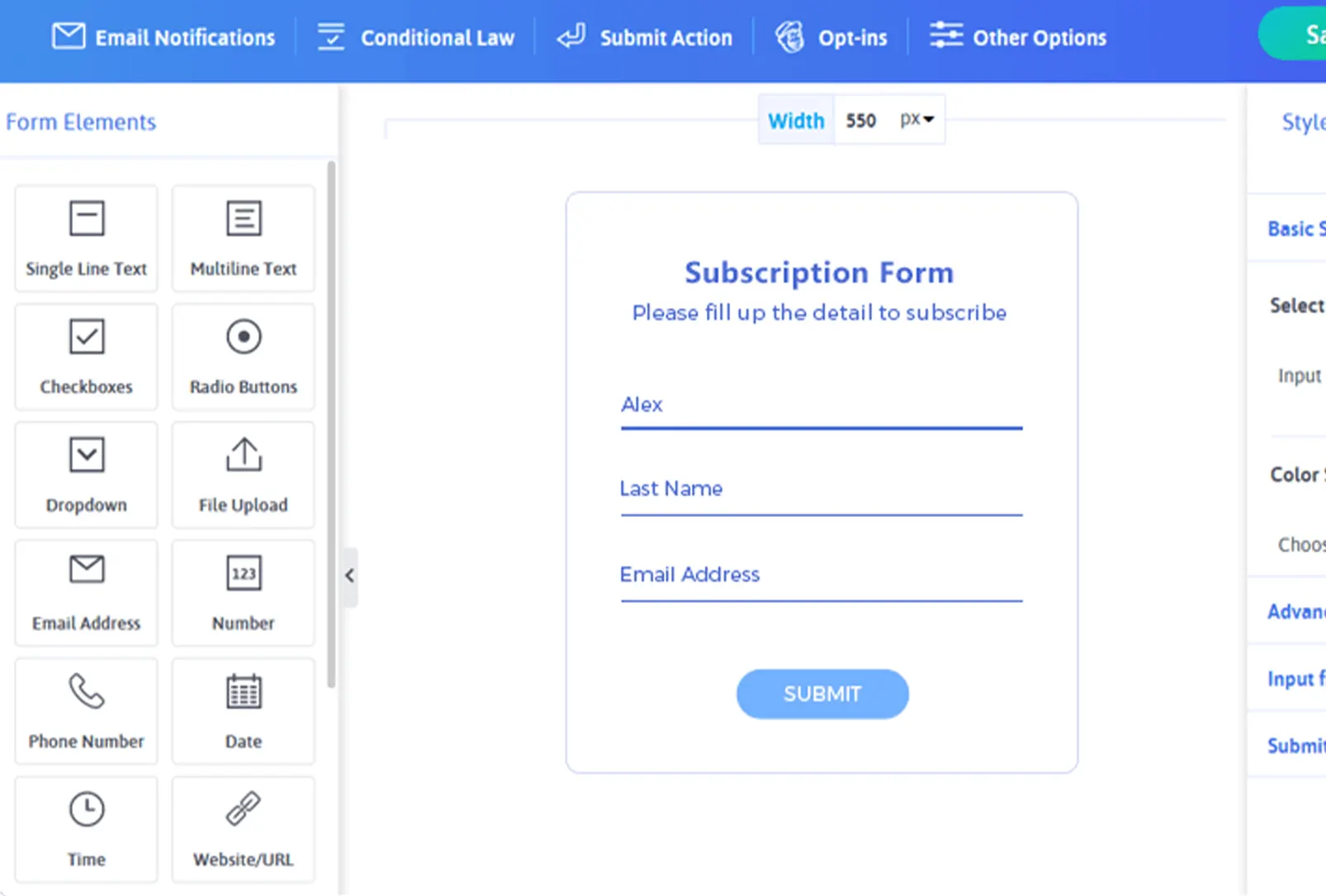Image resolution: width=1326 pixels, height=896 pixels.
Task: Add Radio Buttons to the form
Action: [243, 357]
